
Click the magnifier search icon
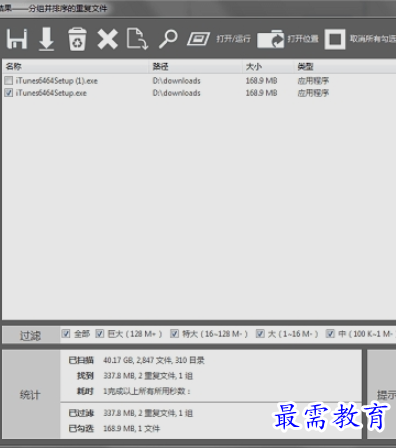click(x=168, y=39)
